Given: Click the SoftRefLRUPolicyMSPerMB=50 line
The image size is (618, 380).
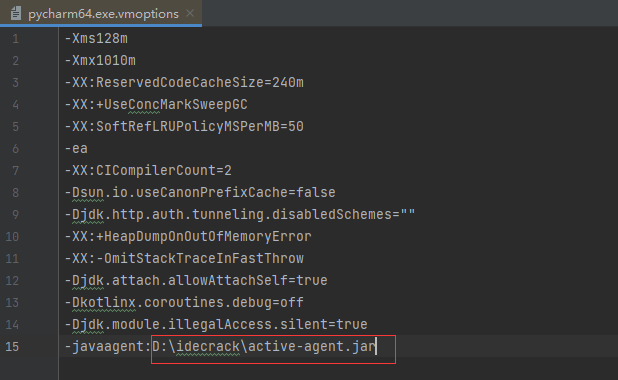Looking at the screenshot, I should tap(184, 127).
